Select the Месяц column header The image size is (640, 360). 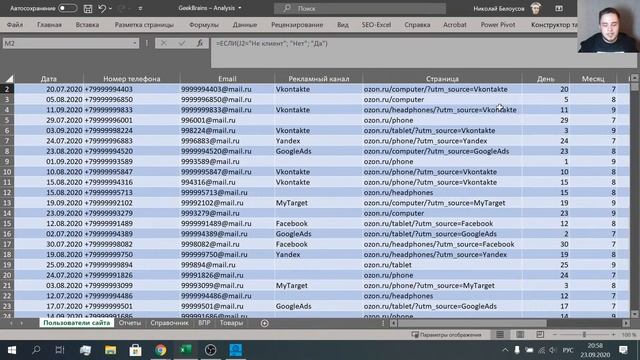coord(593,79)
